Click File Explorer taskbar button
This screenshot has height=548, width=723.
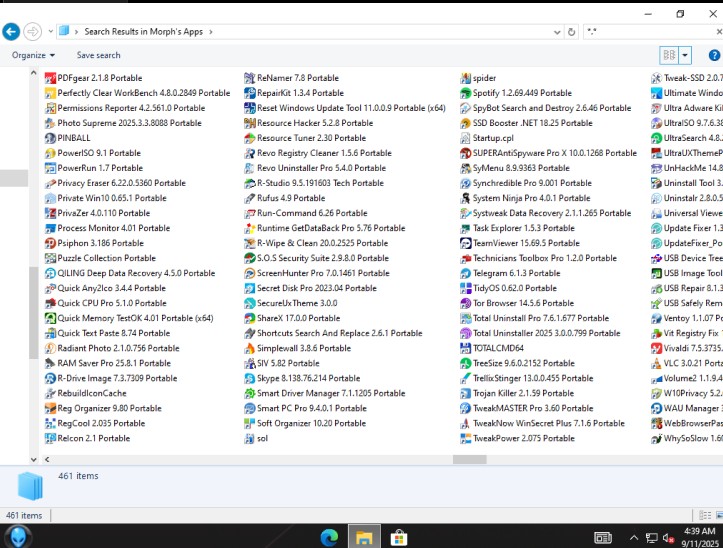(x=364, y=537)
